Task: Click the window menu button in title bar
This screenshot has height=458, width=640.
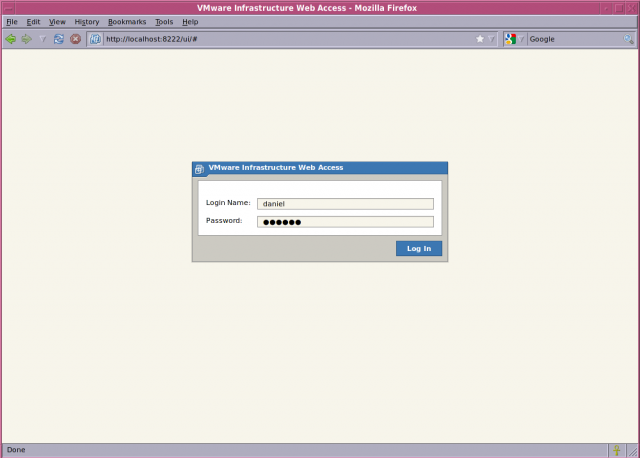Action: point(8,8)
